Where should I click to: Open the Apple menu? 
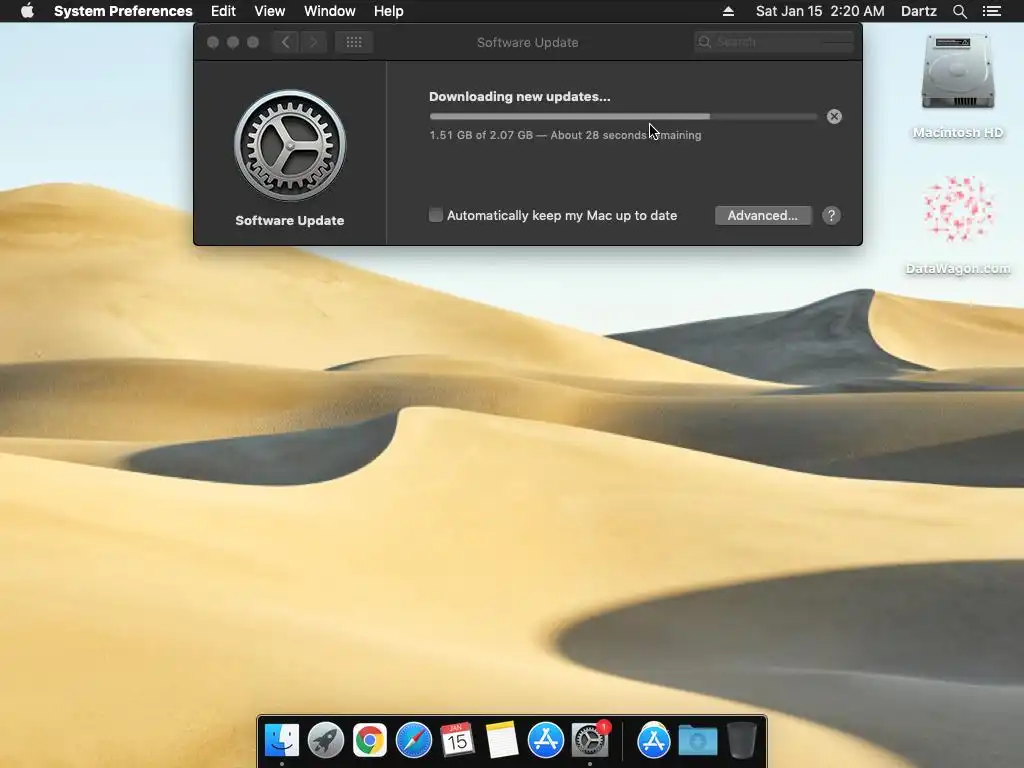pyautogui.click(x=27, y=11)
